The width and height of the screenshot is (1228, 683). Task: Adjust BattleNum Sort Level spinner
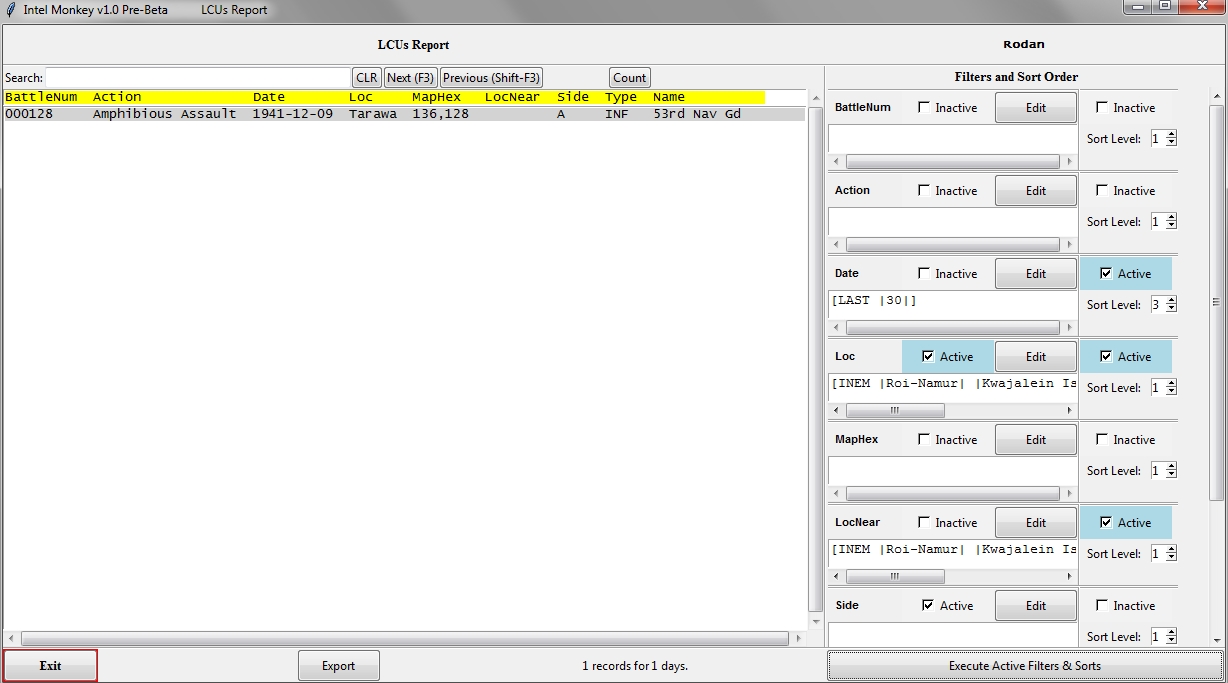1163,139
